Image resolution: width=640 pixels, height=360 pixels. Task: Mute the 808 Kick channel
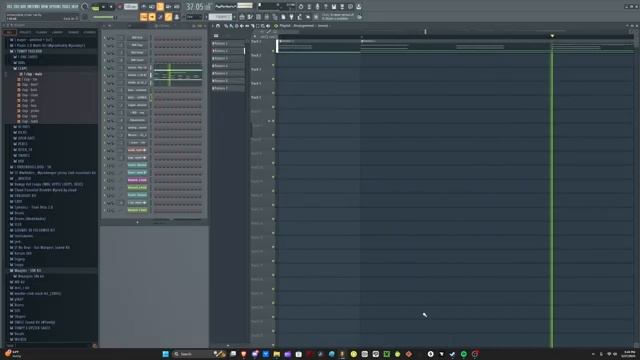click(x=104, y=38)
